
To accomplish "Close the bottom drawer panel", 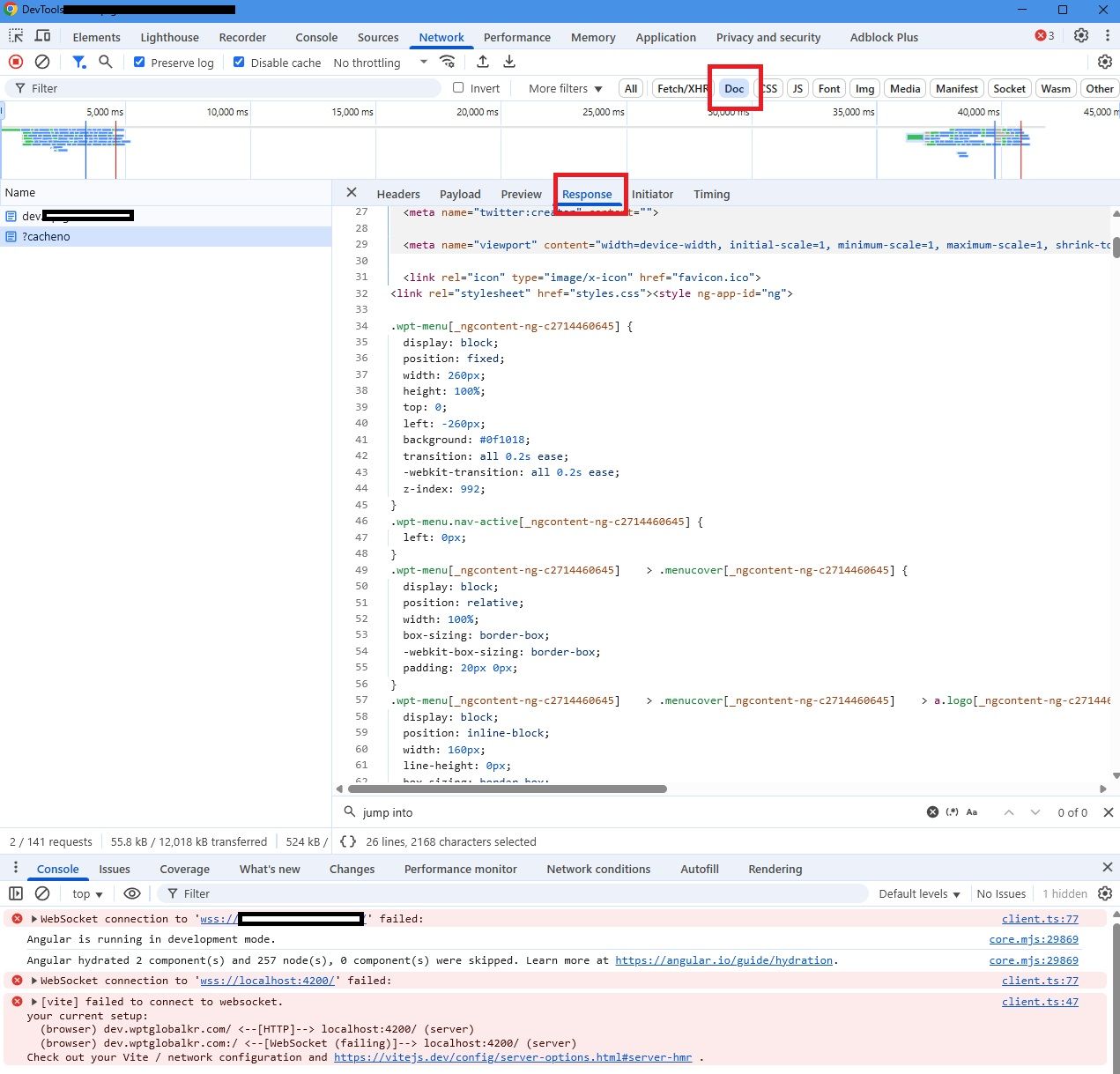I will 1108,868.
